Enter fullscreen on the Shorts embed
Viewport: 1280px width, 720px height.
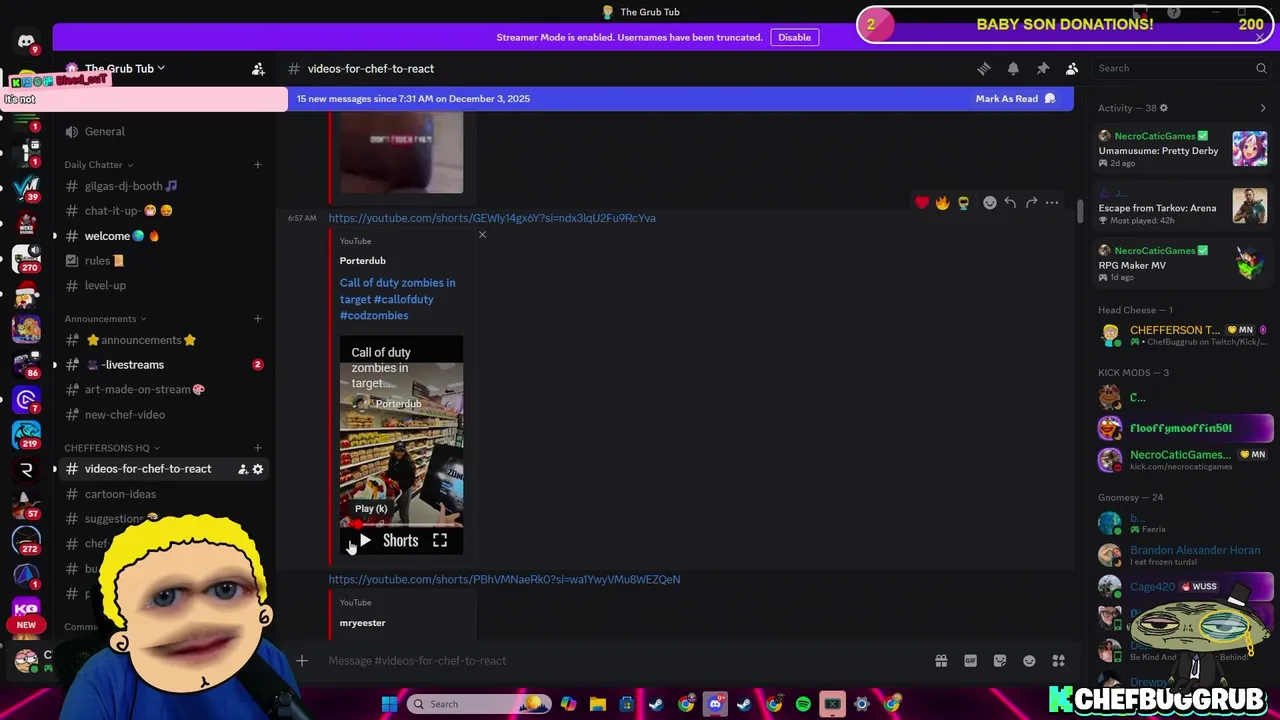[440, 541]
